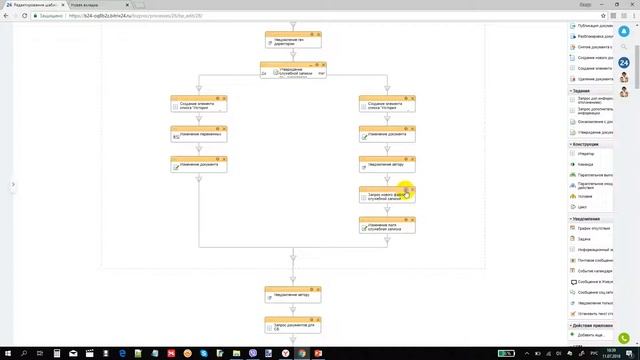Open settings of 'Запрос документов для СБ' block
This screenshot has height=360, width=640.
click(x=311, y=320)
